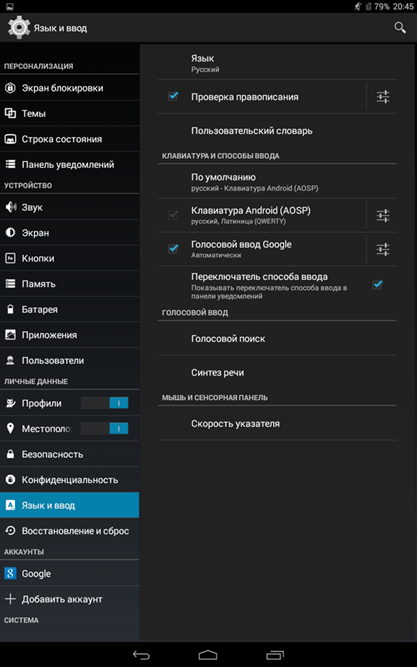This screenshot has height=667, width=417.
Task: Tap the search magnifier icon
Action: 400,28
